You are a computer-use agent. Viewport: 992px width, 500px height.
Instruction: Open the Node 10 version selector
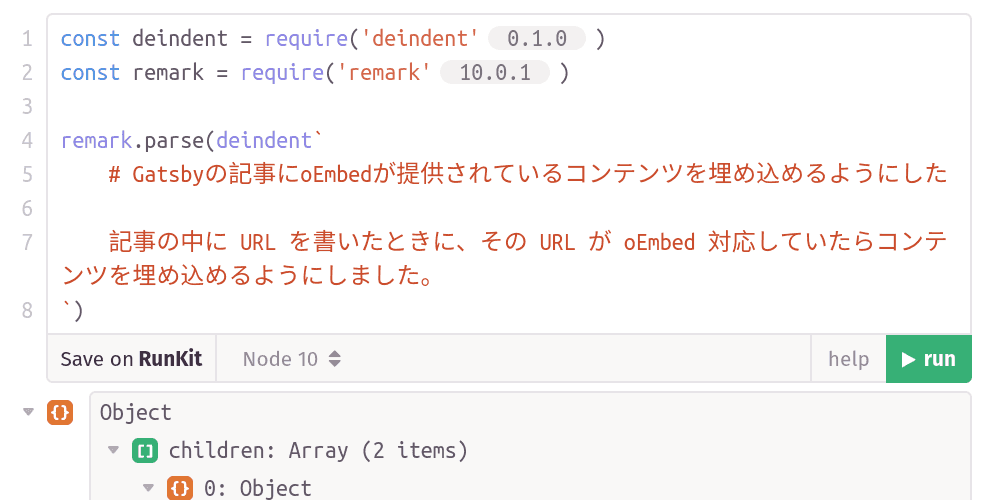(292, 359)
